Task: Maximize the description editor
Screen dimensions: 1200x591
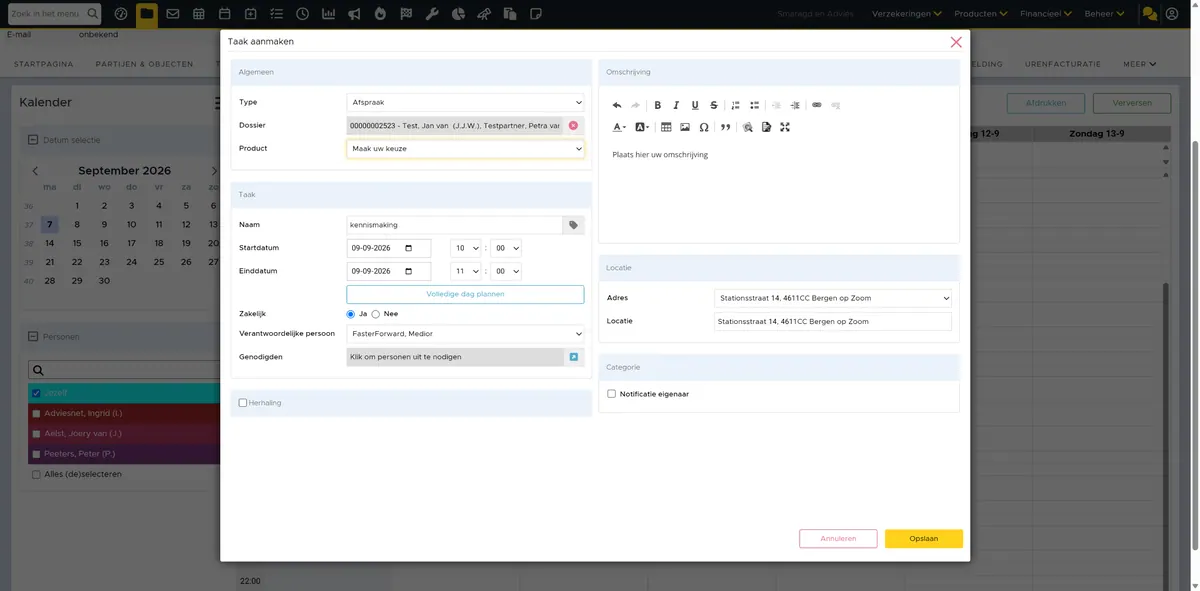Action: pyautogui.click(x=785, y=127)
